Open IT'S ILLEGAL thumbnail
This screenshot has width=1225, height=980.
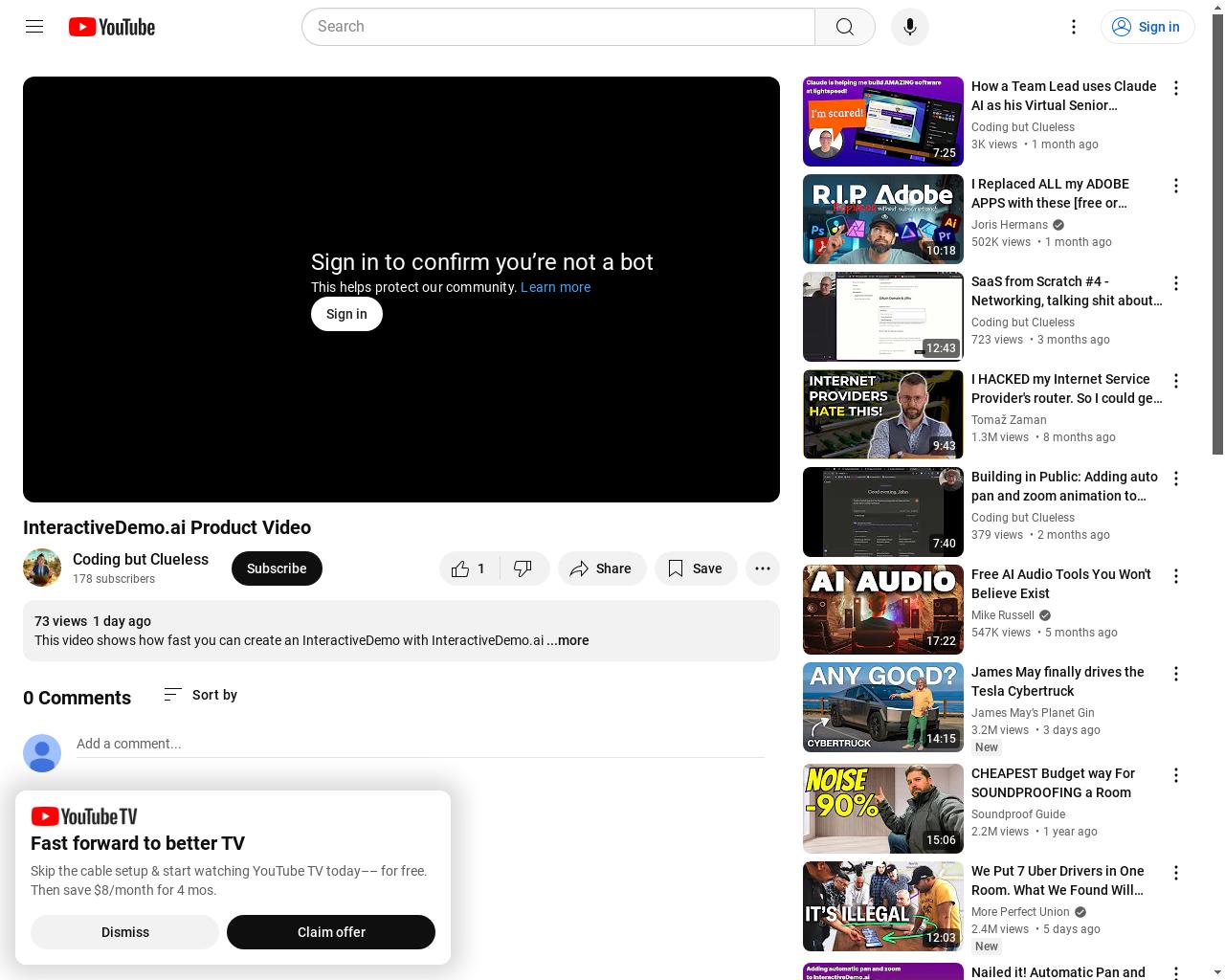[x=883, y=906]
